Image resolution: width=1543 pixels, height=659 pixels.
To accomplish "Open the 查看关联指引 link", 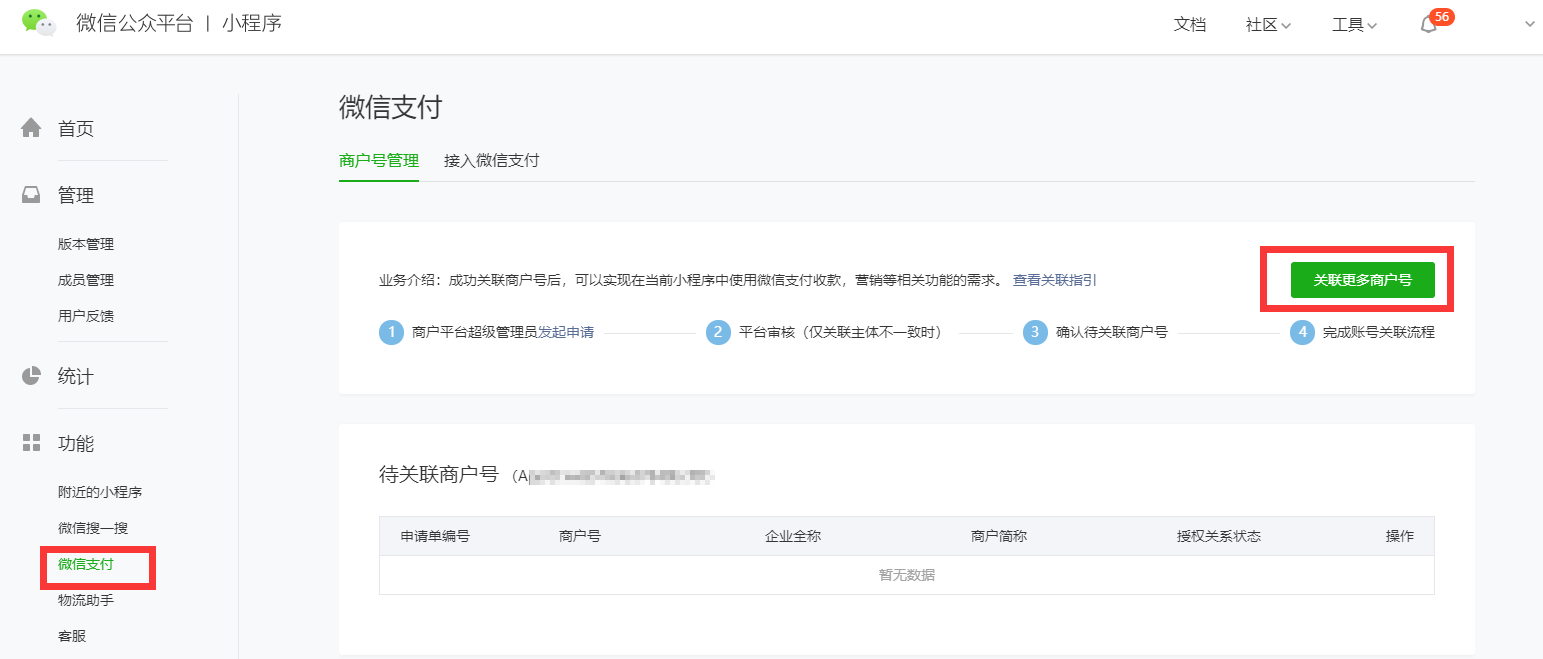I will point(1054,280).
